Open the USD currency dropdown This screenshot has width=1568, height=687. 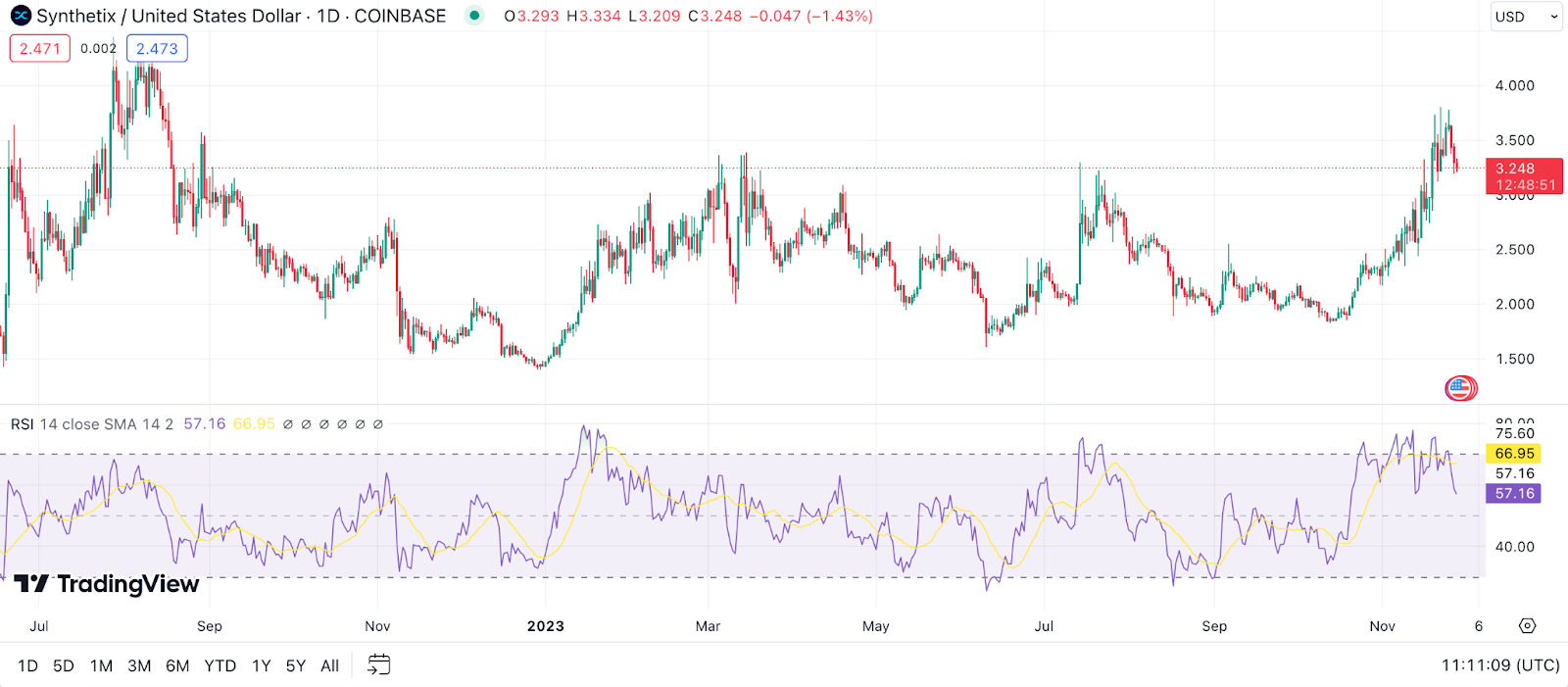click(1526, 17)
